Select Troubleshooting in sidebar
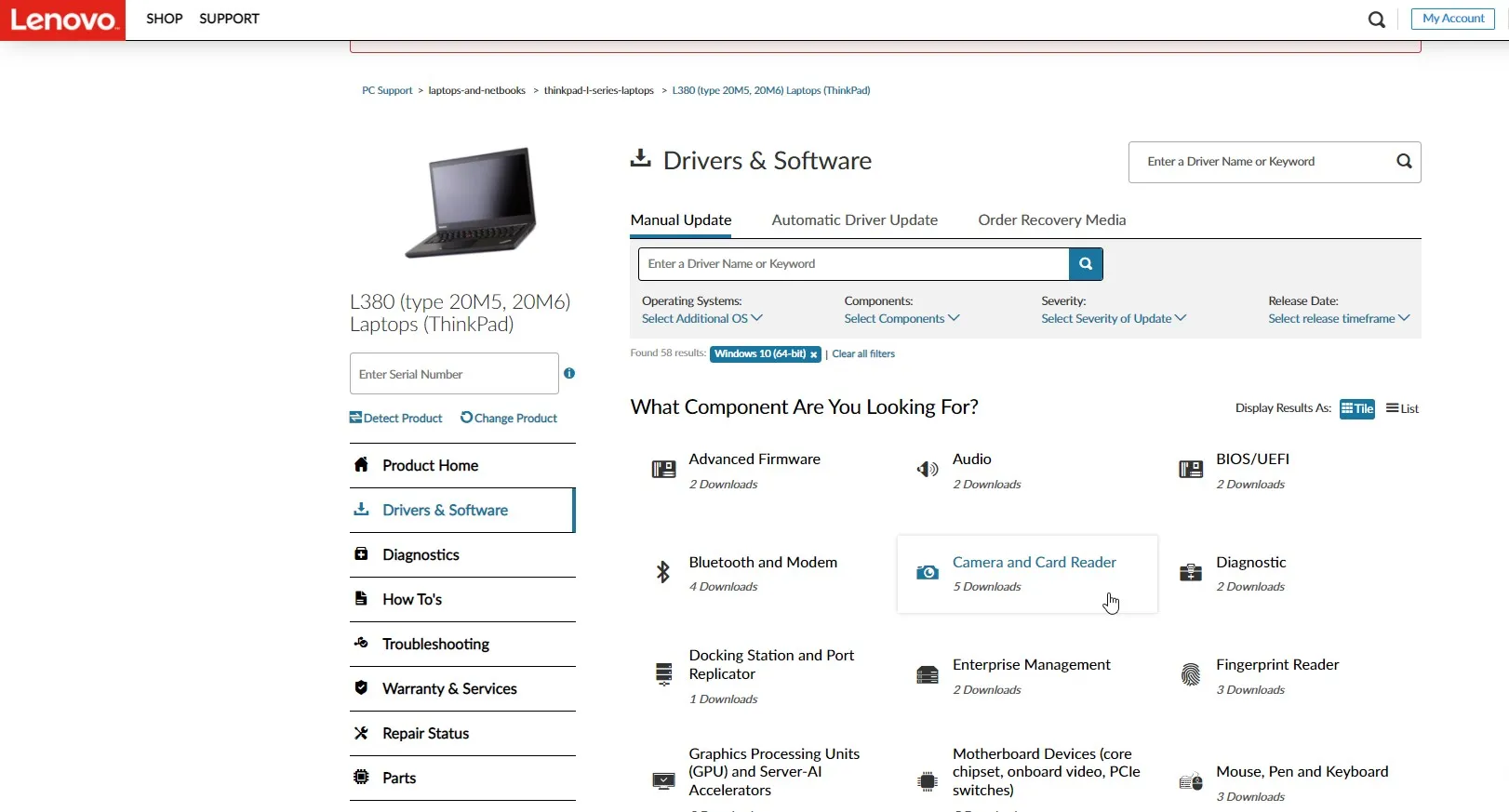 462,644
